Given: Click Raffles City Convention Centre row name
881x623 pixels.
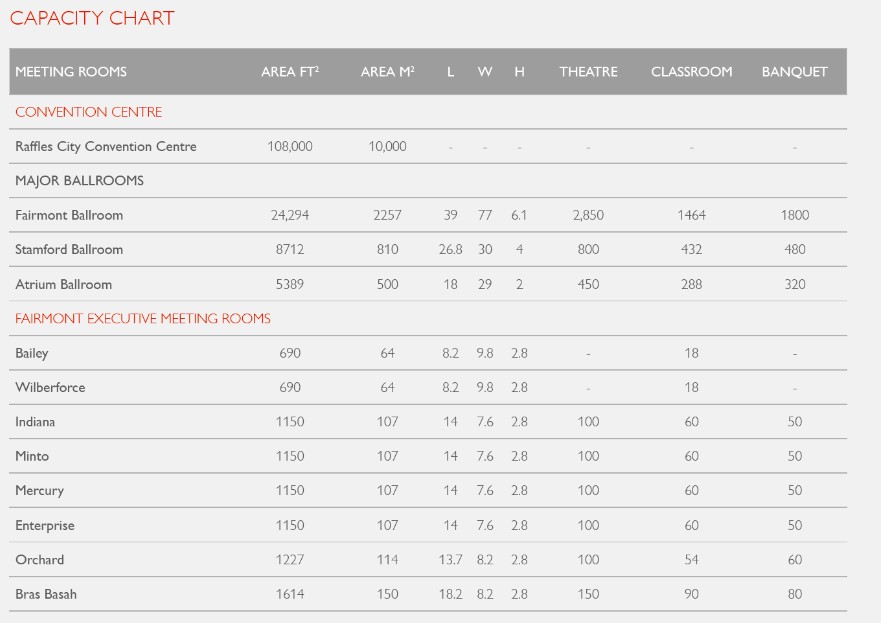Looking at the screenshot, I should [106, 146].
